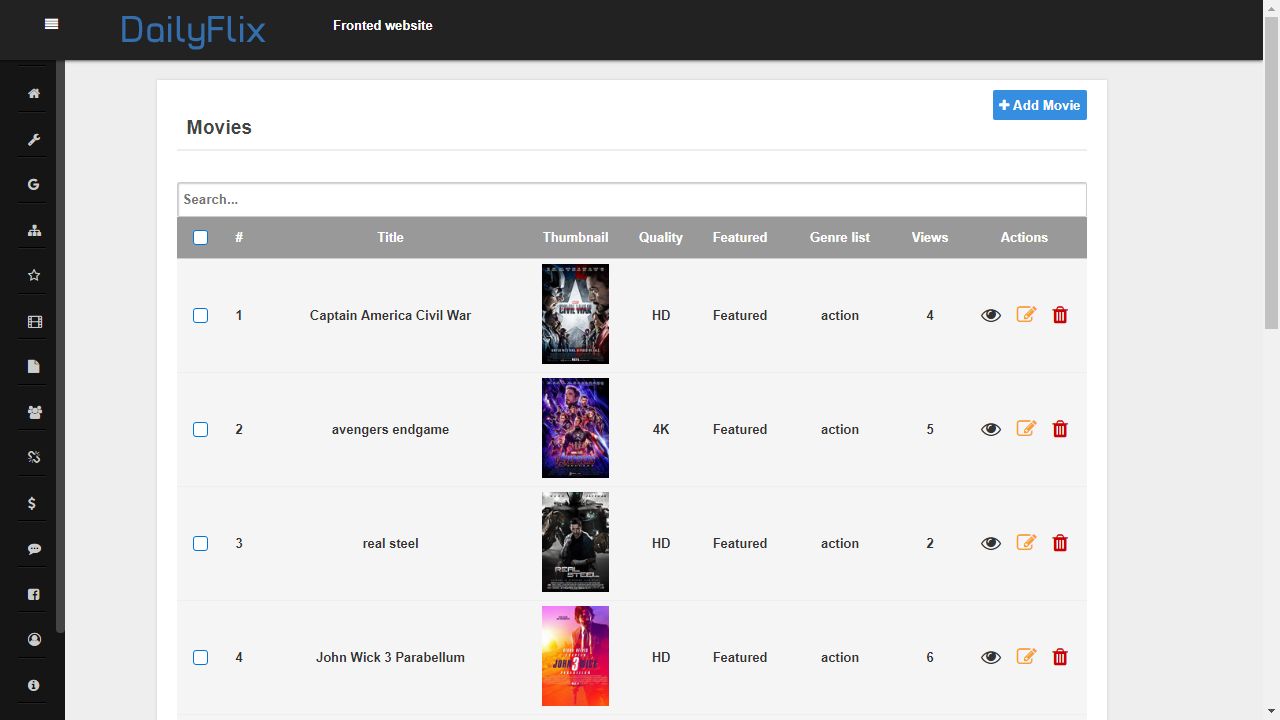Check the Captain America Civil War row checkbox
Screen dimensions: 1280x720
pos(200,315)
